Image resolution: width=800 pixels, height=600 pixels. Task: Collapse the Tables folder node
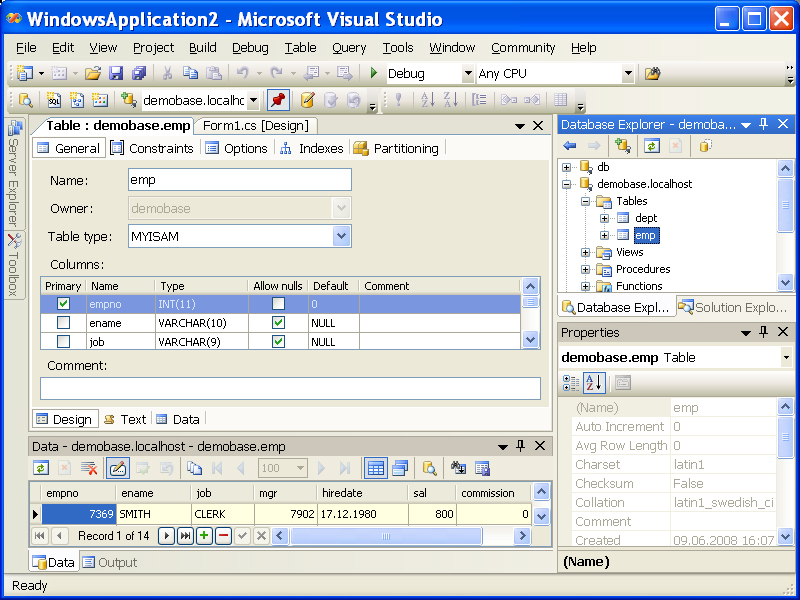coord(585,201)
